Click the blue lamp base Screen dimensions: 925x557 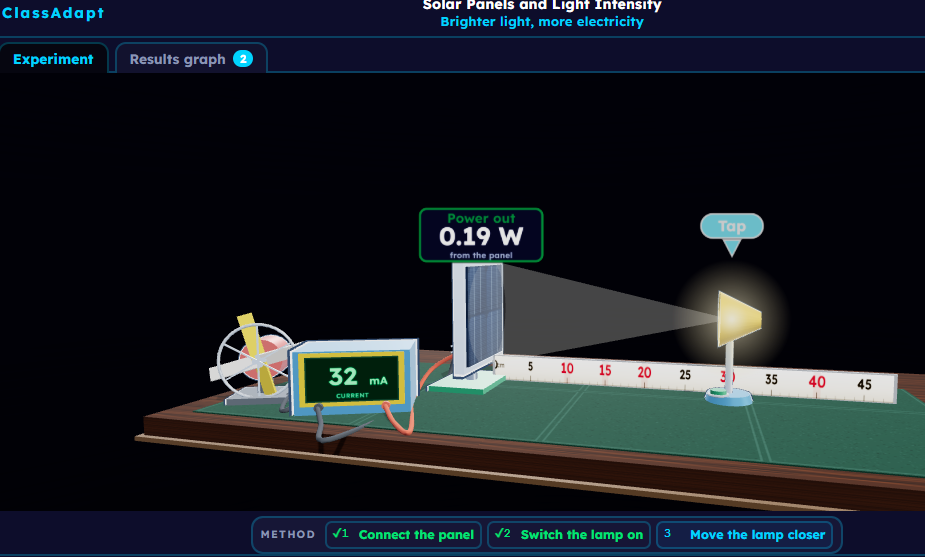click(729, 397)
